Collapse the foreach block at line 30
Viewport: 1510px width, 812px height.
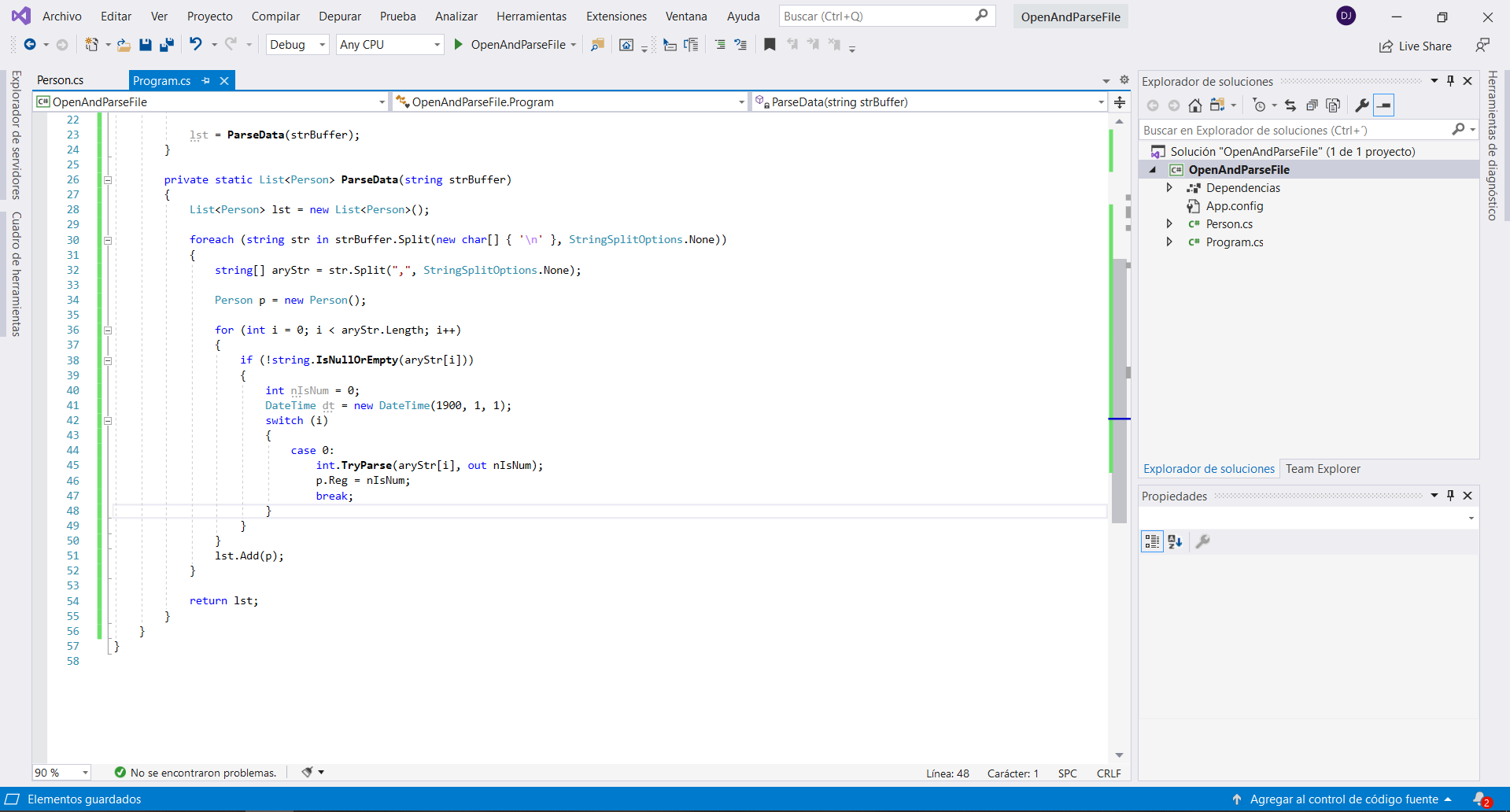click(108, 240)
